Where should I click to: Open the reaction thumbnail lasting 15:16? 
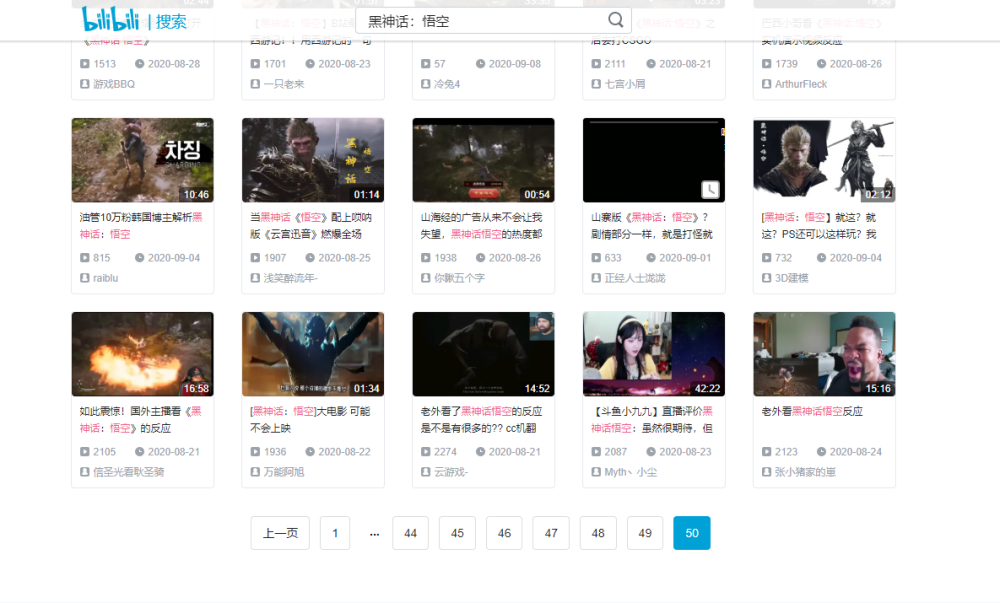pyautogui.click(x=824, y=354)
